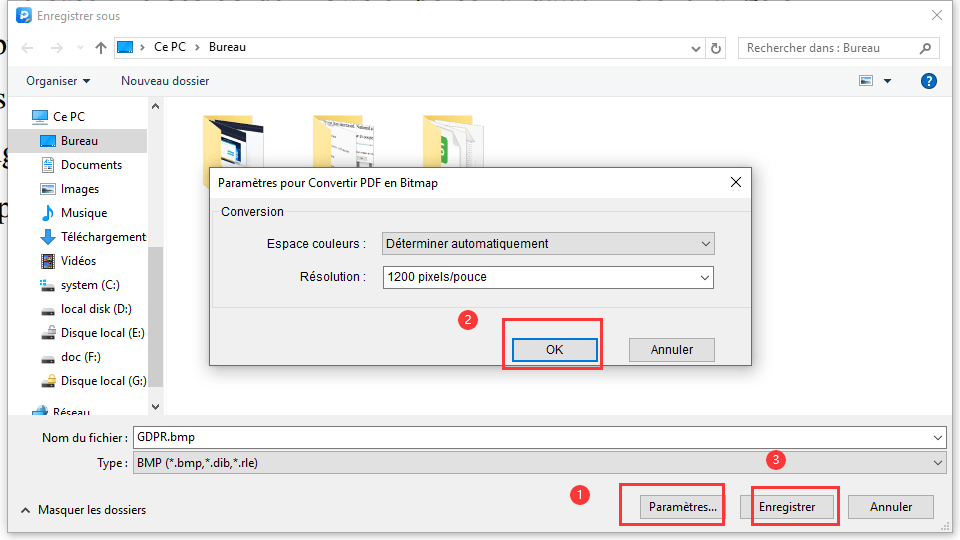This screenshot has width=960, height=540.
Task: Close the Paramètres pour Convertir dialog
Action: (x=736, y=182)
